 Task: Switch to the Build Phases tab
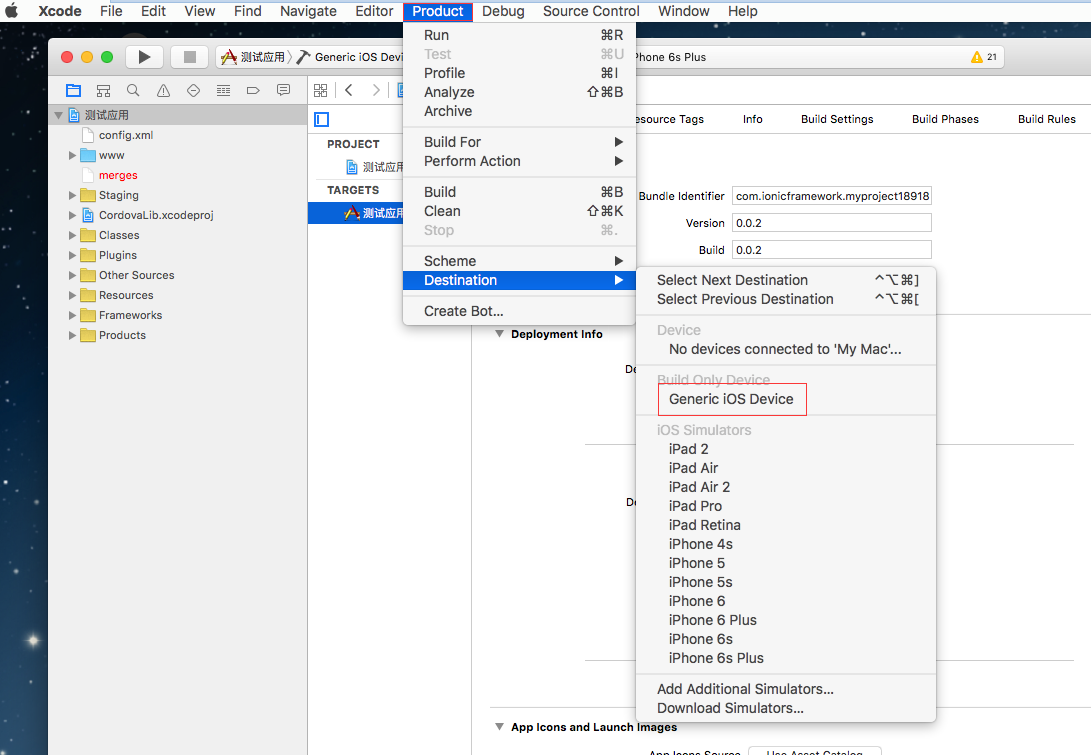(945, 119)
